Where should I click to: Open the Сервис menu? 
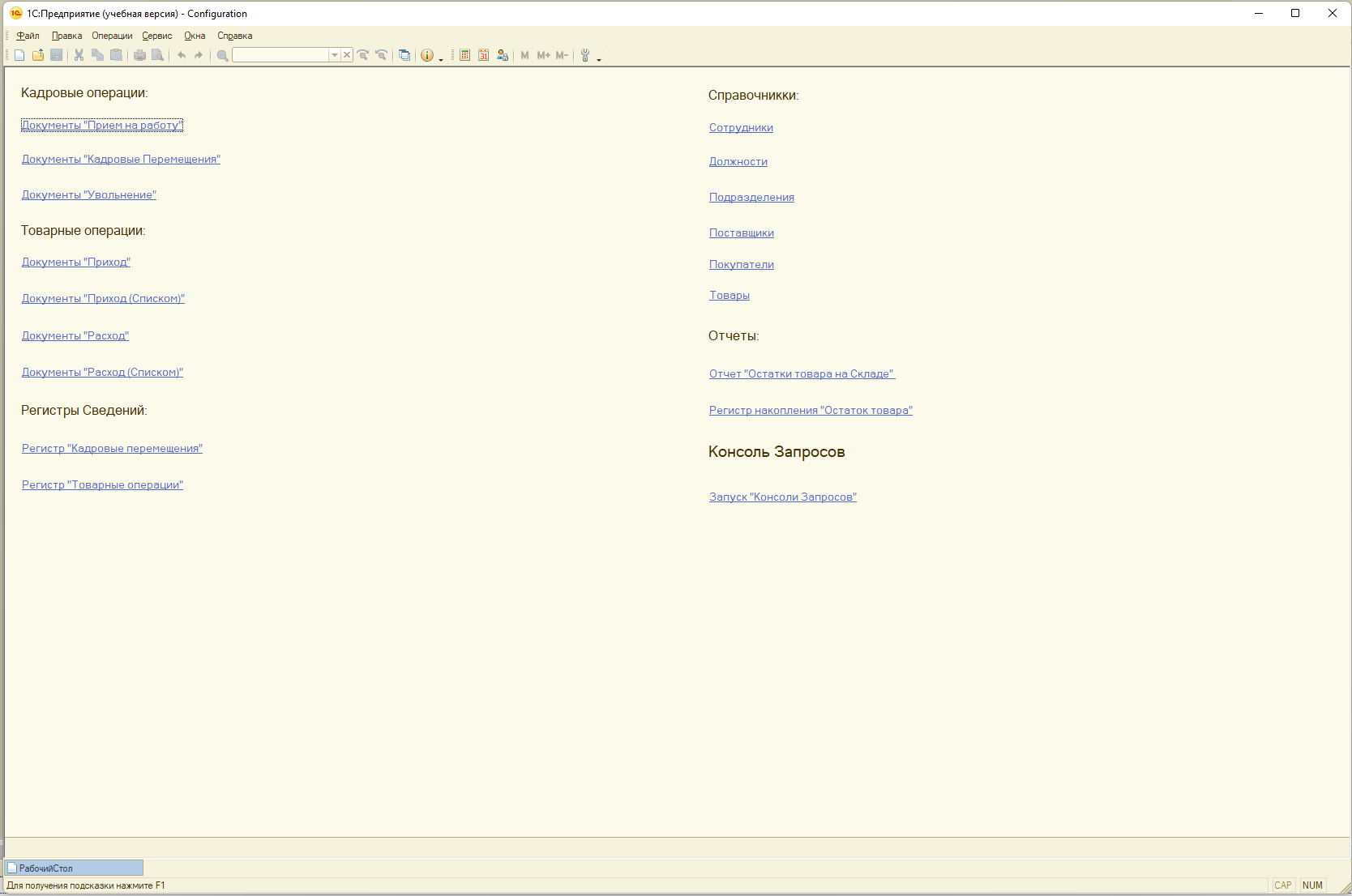[x=157, y=36]
